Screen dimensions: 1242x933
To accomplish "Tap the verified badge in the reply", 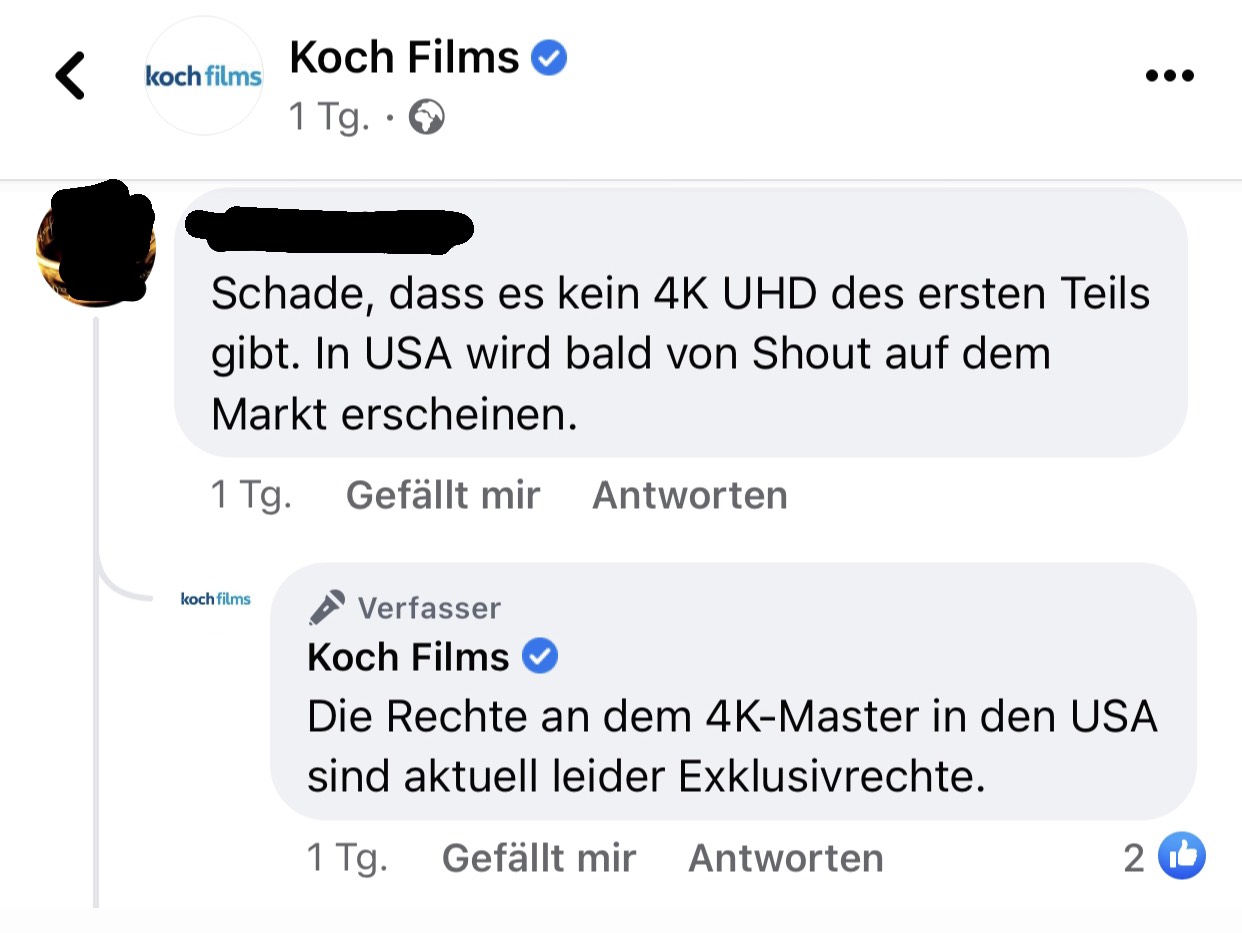I will point(540,657).
